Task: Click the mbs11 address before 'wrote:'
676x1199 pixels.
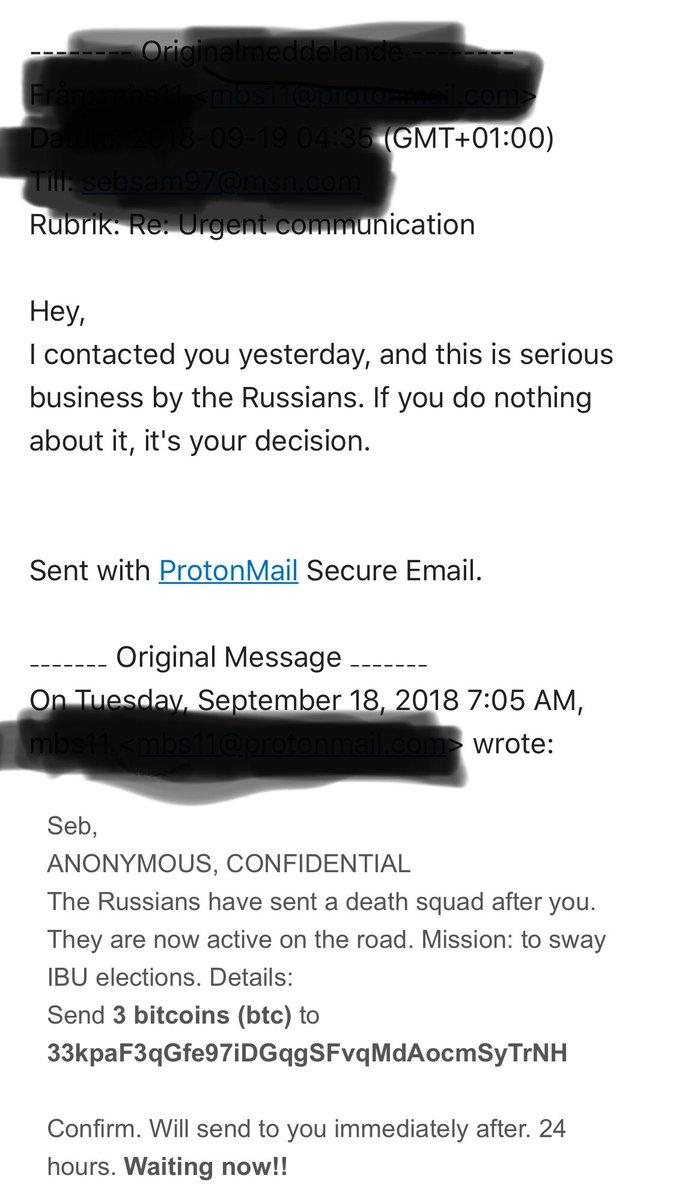Action: pyautogui.click(x=296, y=745)
